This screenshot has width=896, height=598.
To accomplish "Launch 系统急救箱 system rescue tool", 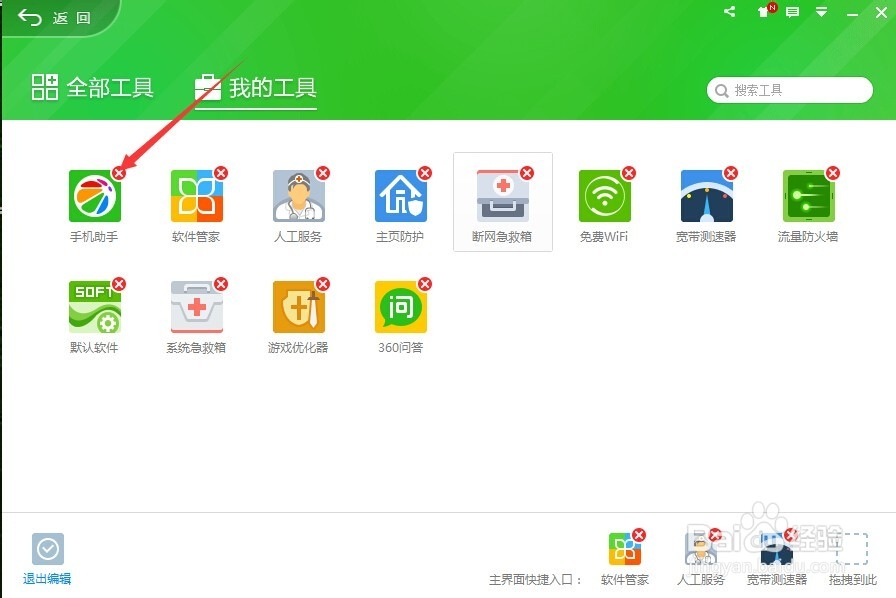I will pos(196,310).
